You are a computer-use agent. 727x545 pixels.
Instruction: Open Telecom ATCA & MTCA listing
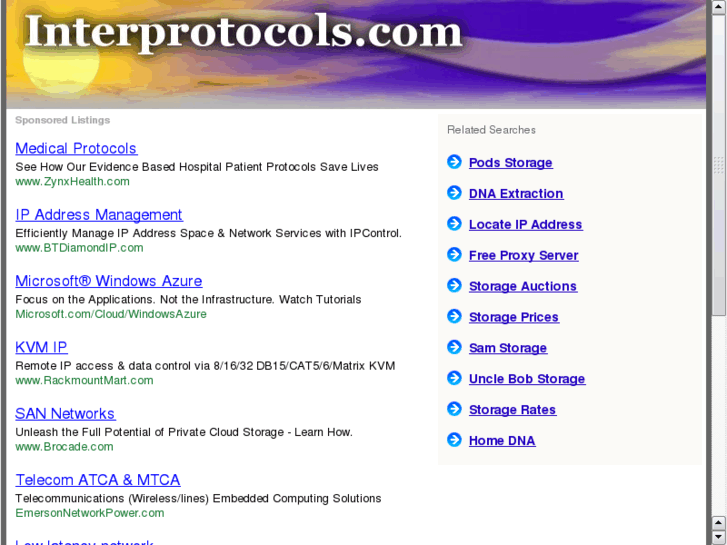(x=98, y=480)
